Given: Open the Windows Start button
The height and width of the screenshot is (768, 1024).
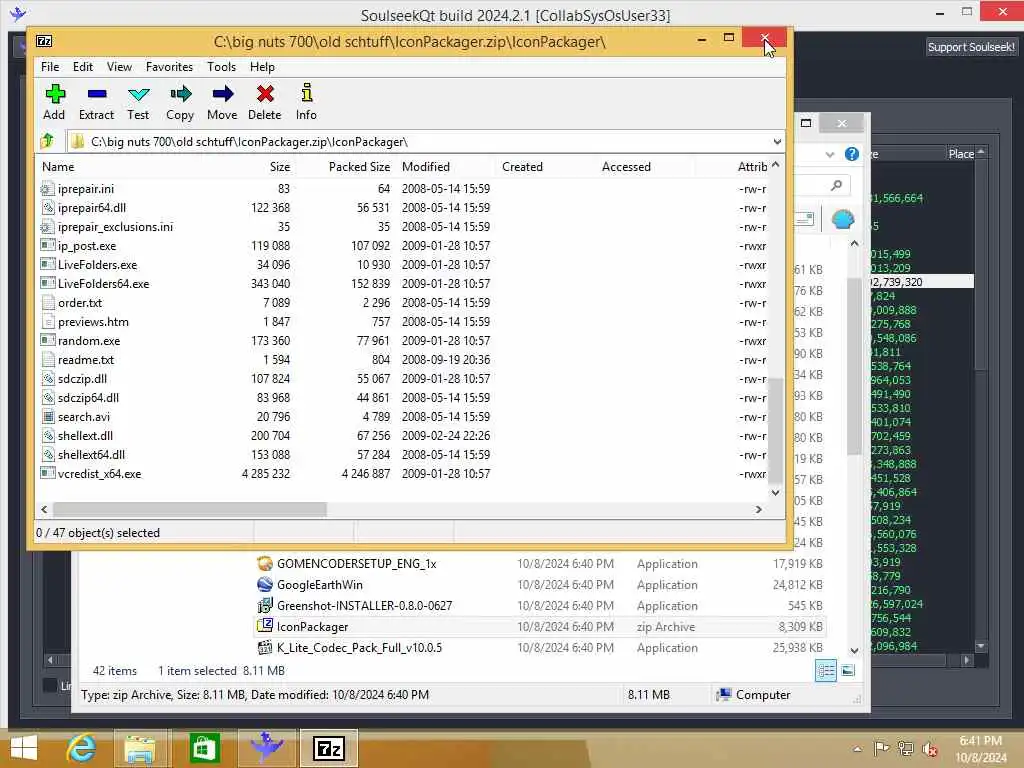Looking at the screenshot, I should (24, 748).
